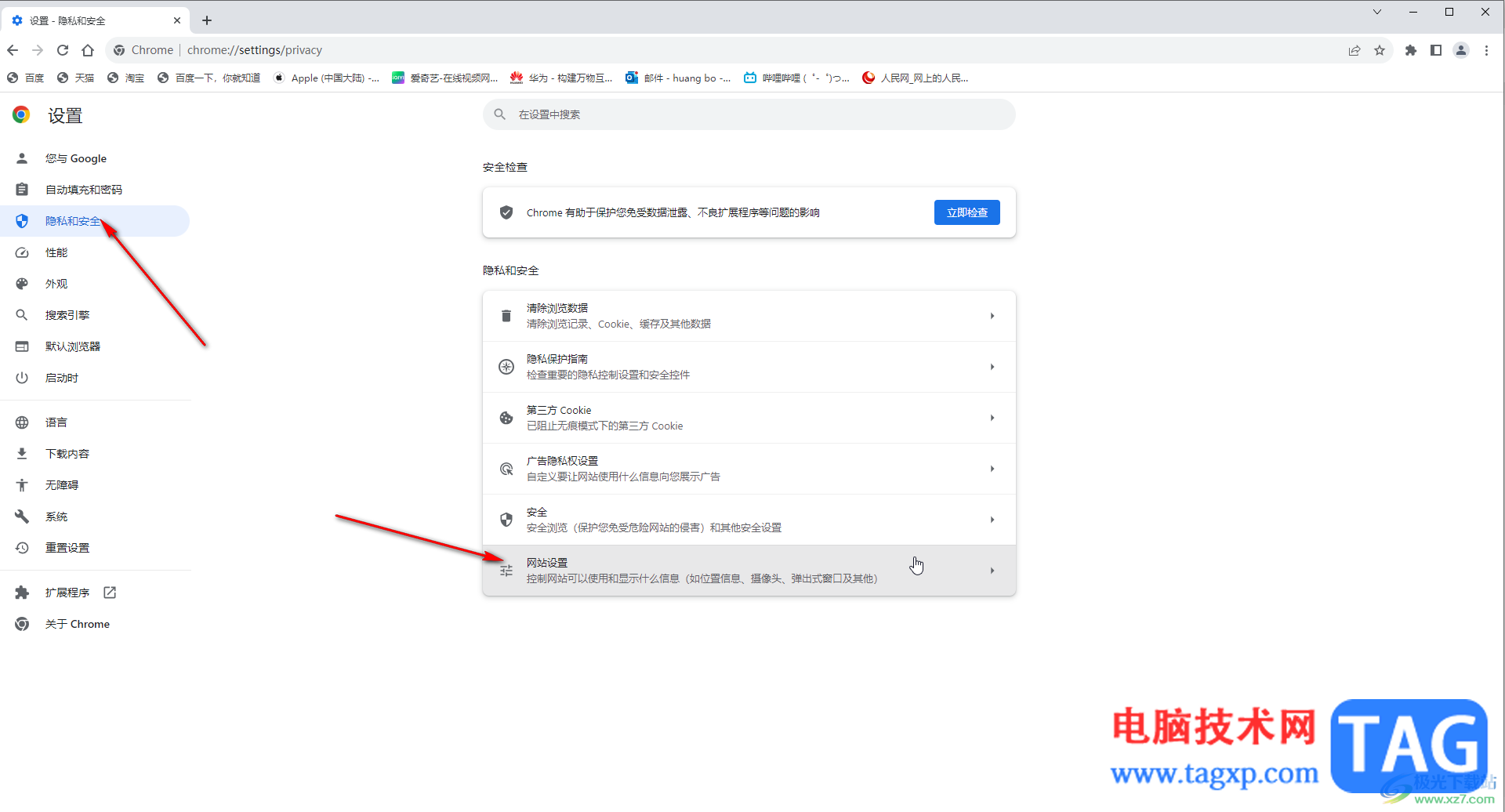The image size is (1505, 812).
Task: Open the extensions puzzle icon
Action: coord(1411,50)
